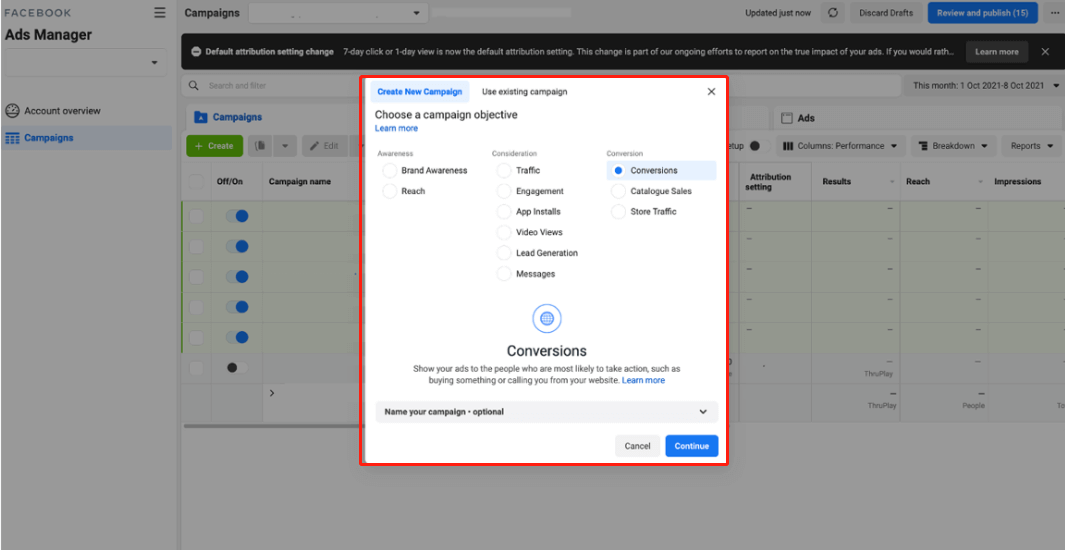Open the account dropdown under Ads Manager

point(86,62)
